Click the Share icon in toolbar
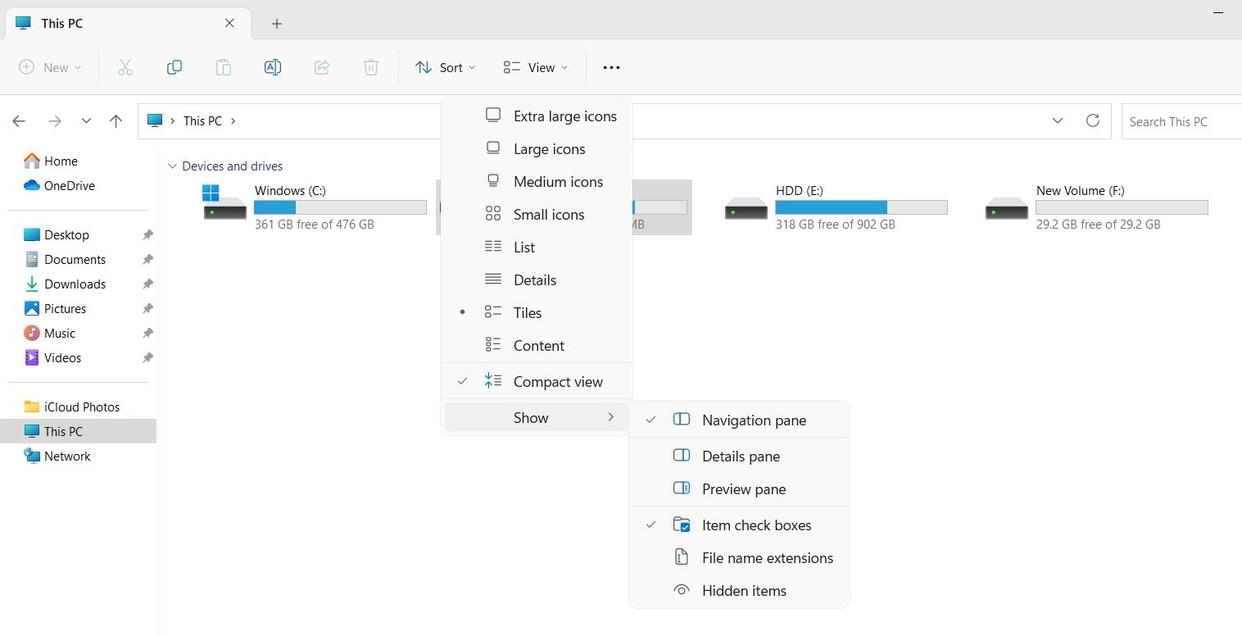 point(321,66)
